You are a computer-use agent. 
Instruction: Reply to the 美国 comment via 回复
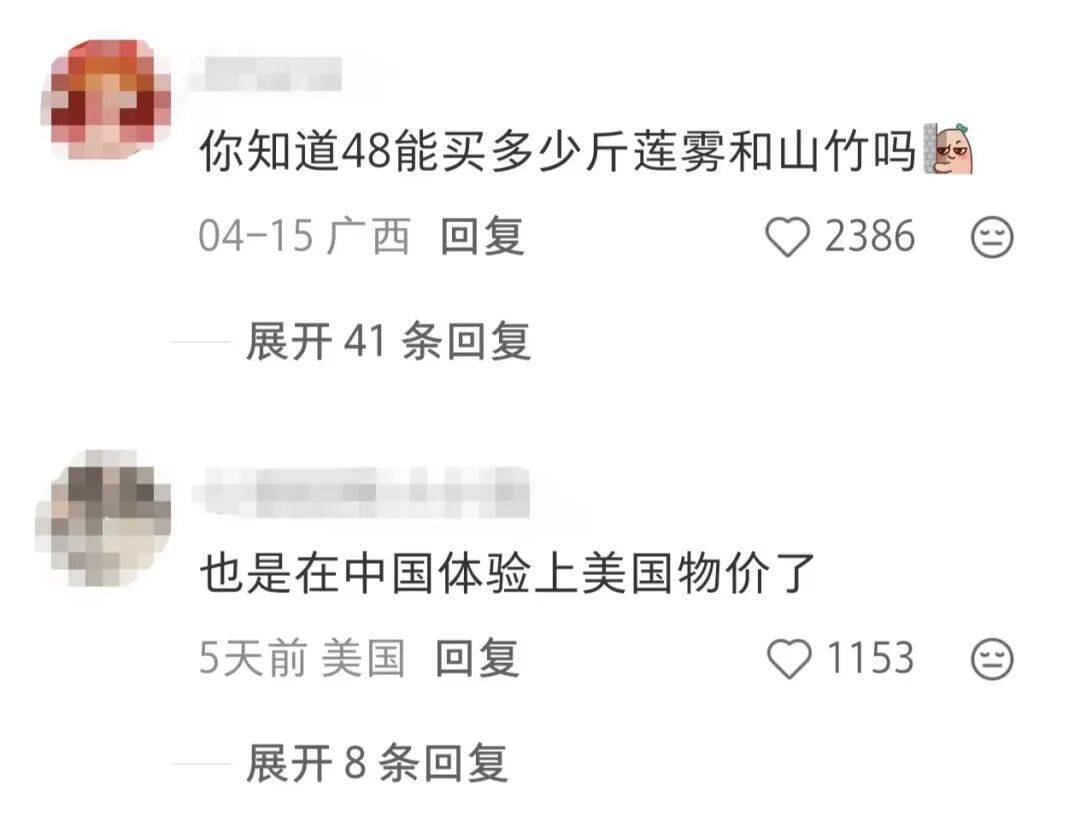click(477, 658)
